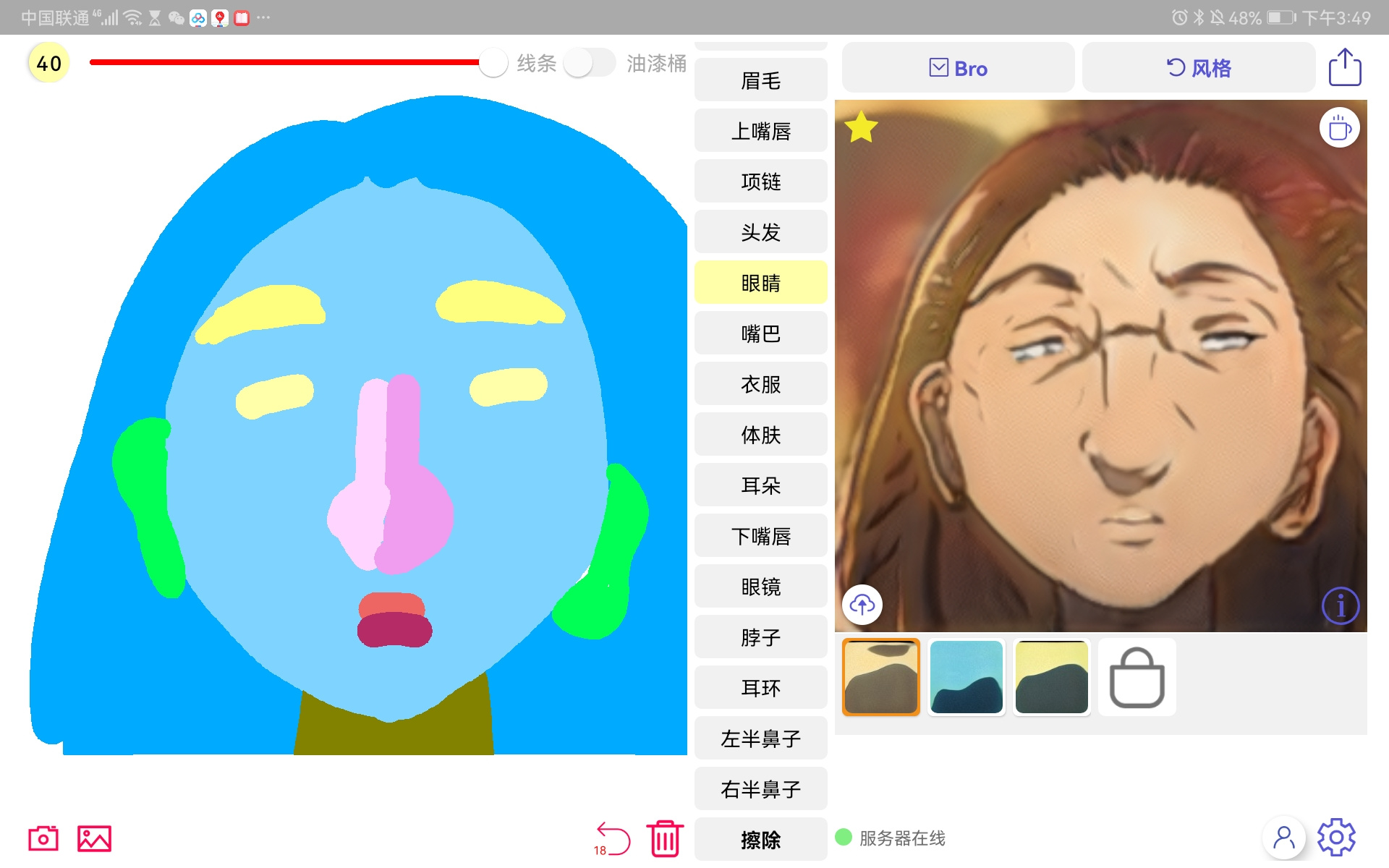This screenshot has height=868, width=1389.
Task: Pick the 嘴巴 mouth label
Action: pos(761,333)
